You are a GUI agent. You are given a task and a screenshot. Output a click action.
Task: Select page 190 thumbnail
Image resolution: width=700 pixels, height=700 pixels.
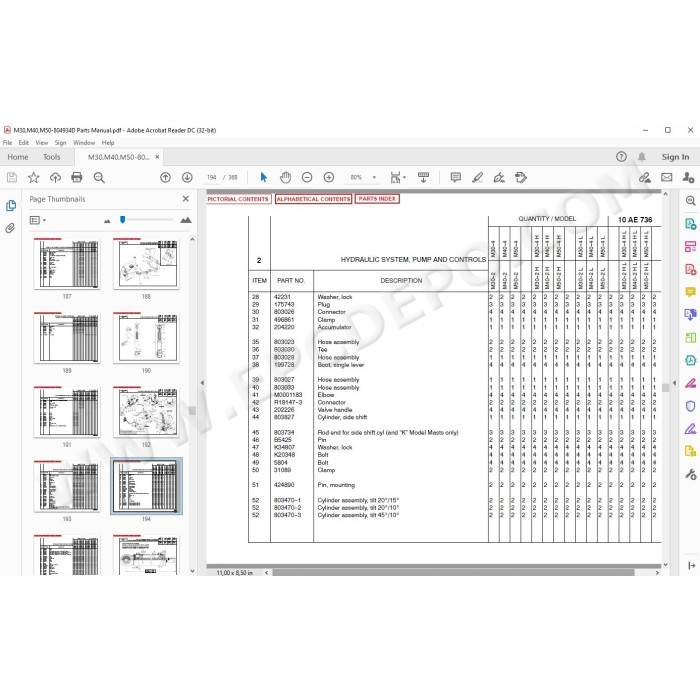146,338
